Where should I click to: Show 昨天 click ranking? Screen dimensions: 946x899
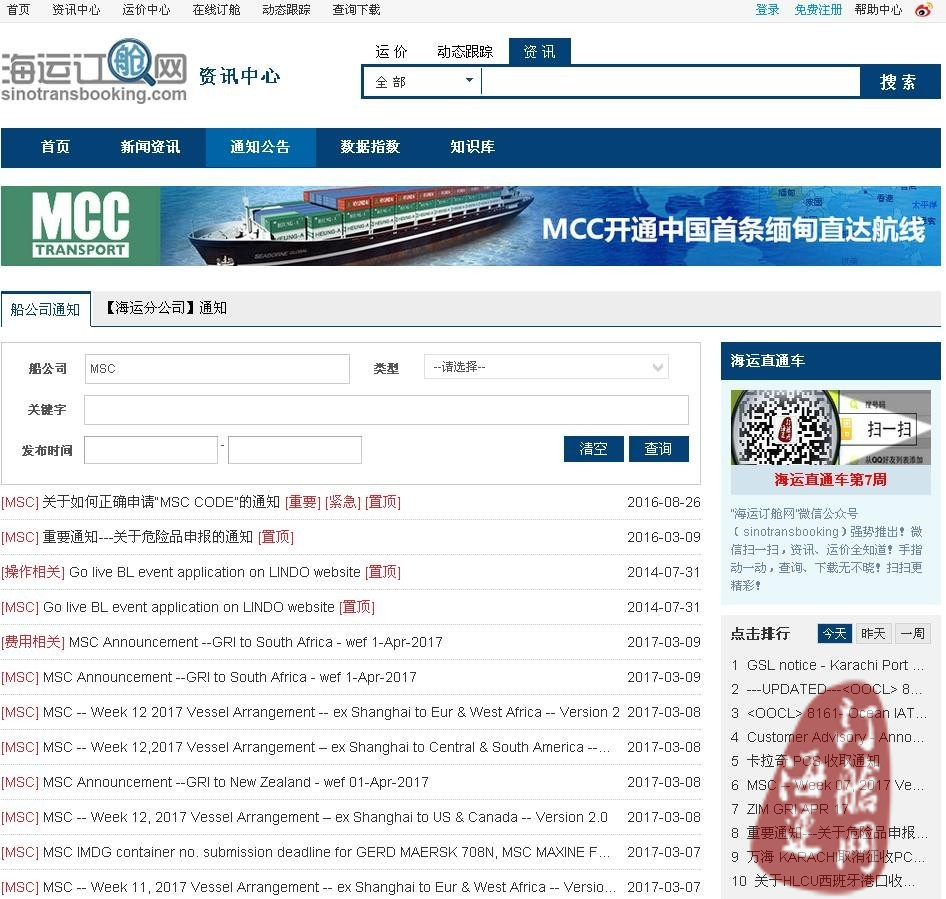click(873, 634)
